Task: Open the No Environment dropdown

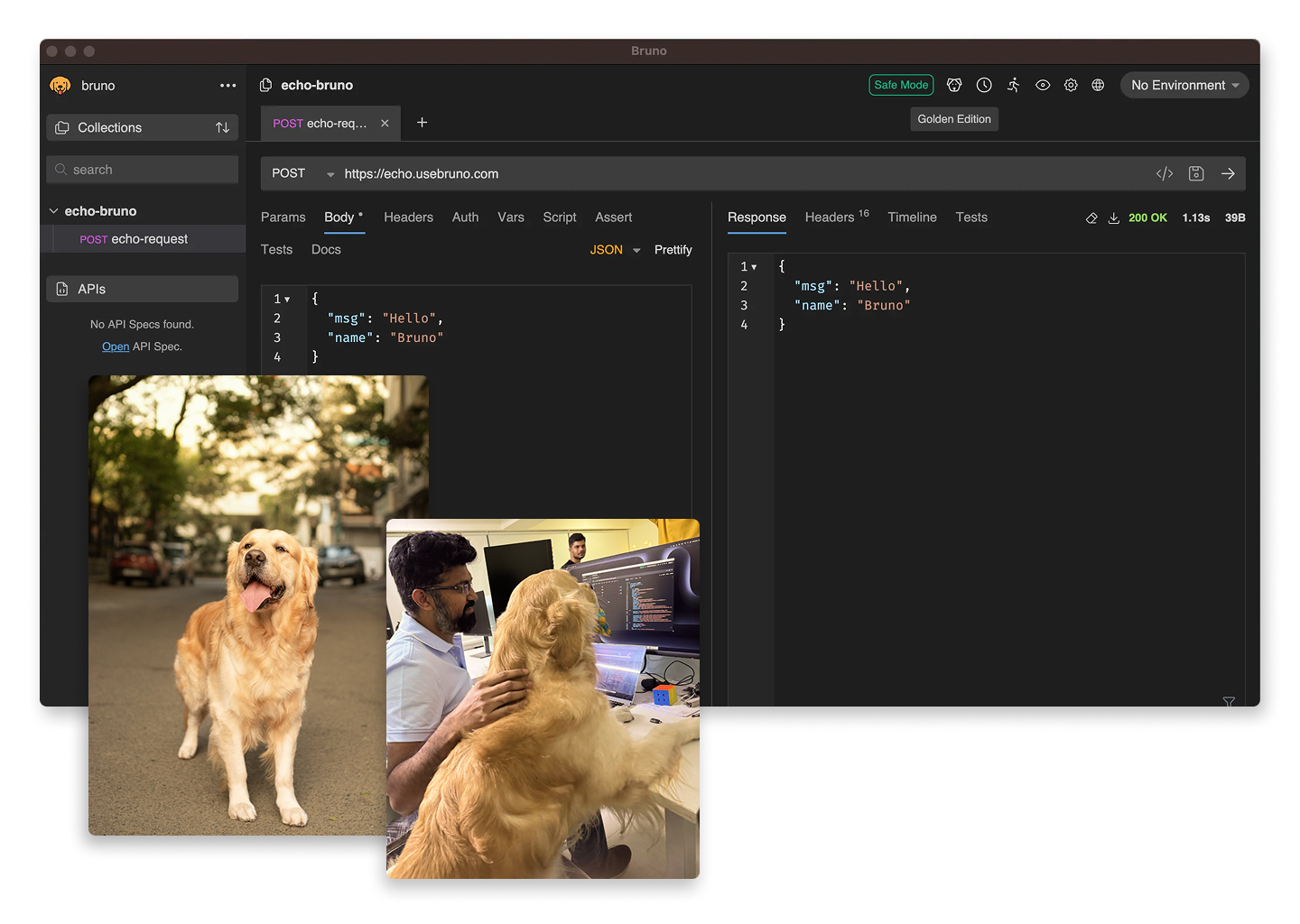Action: tap(1184, 85)
